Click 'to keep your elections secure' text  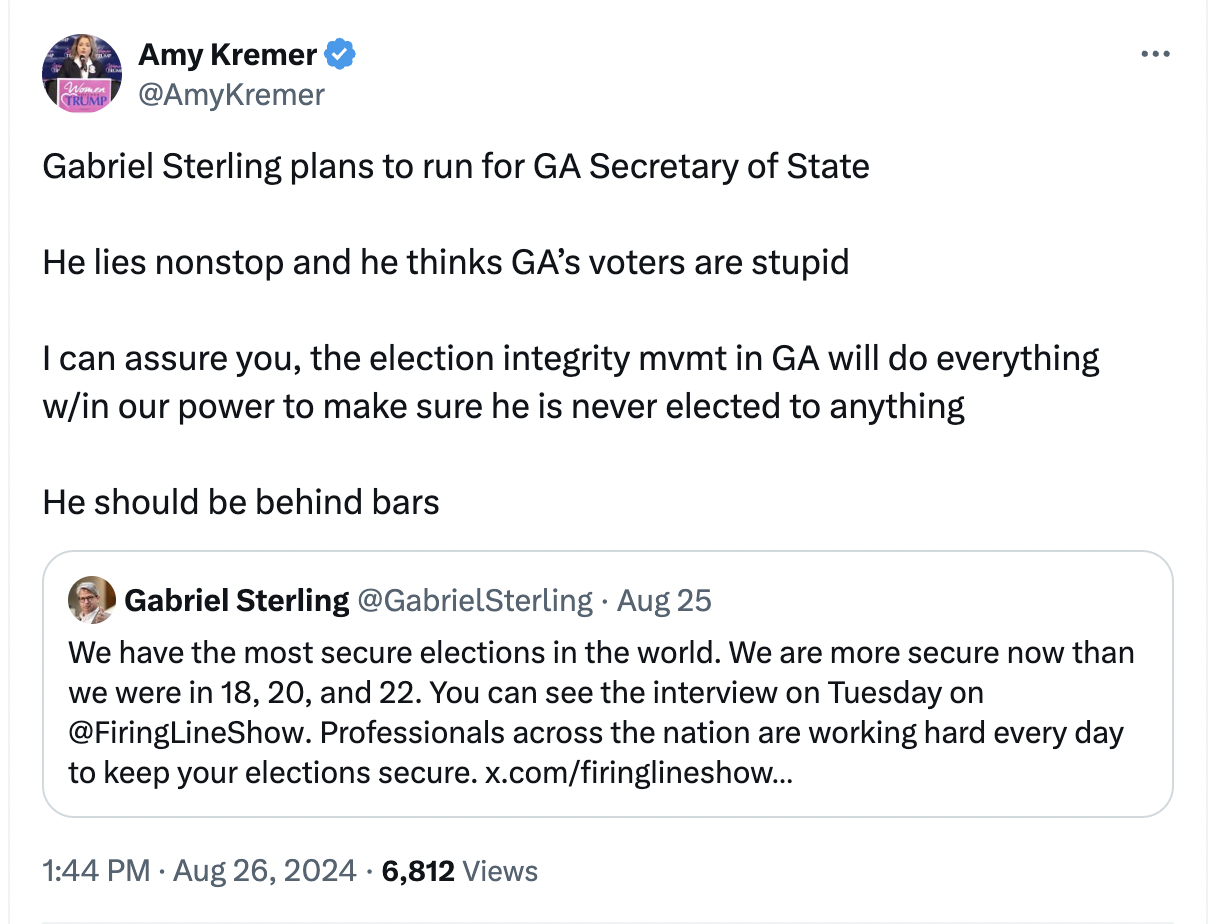click(x=270, y=773)
